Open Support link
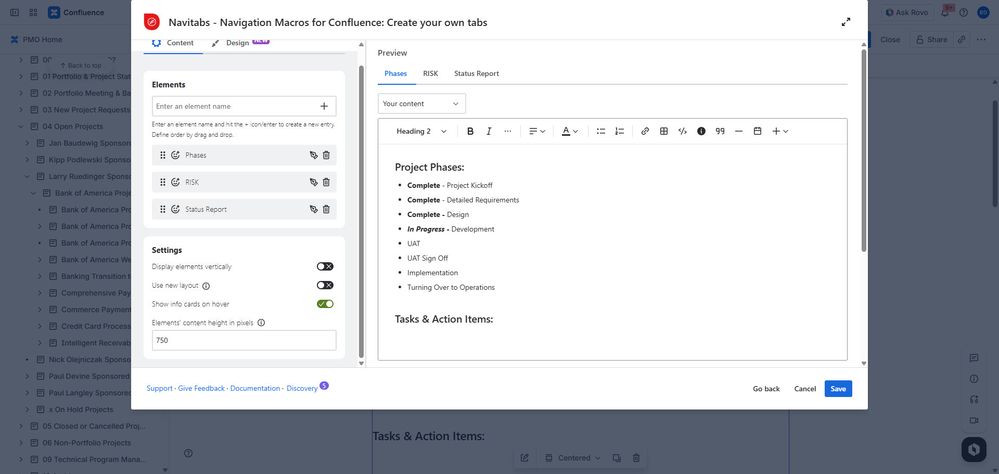999x474 pixels. [x=159, y=388]
